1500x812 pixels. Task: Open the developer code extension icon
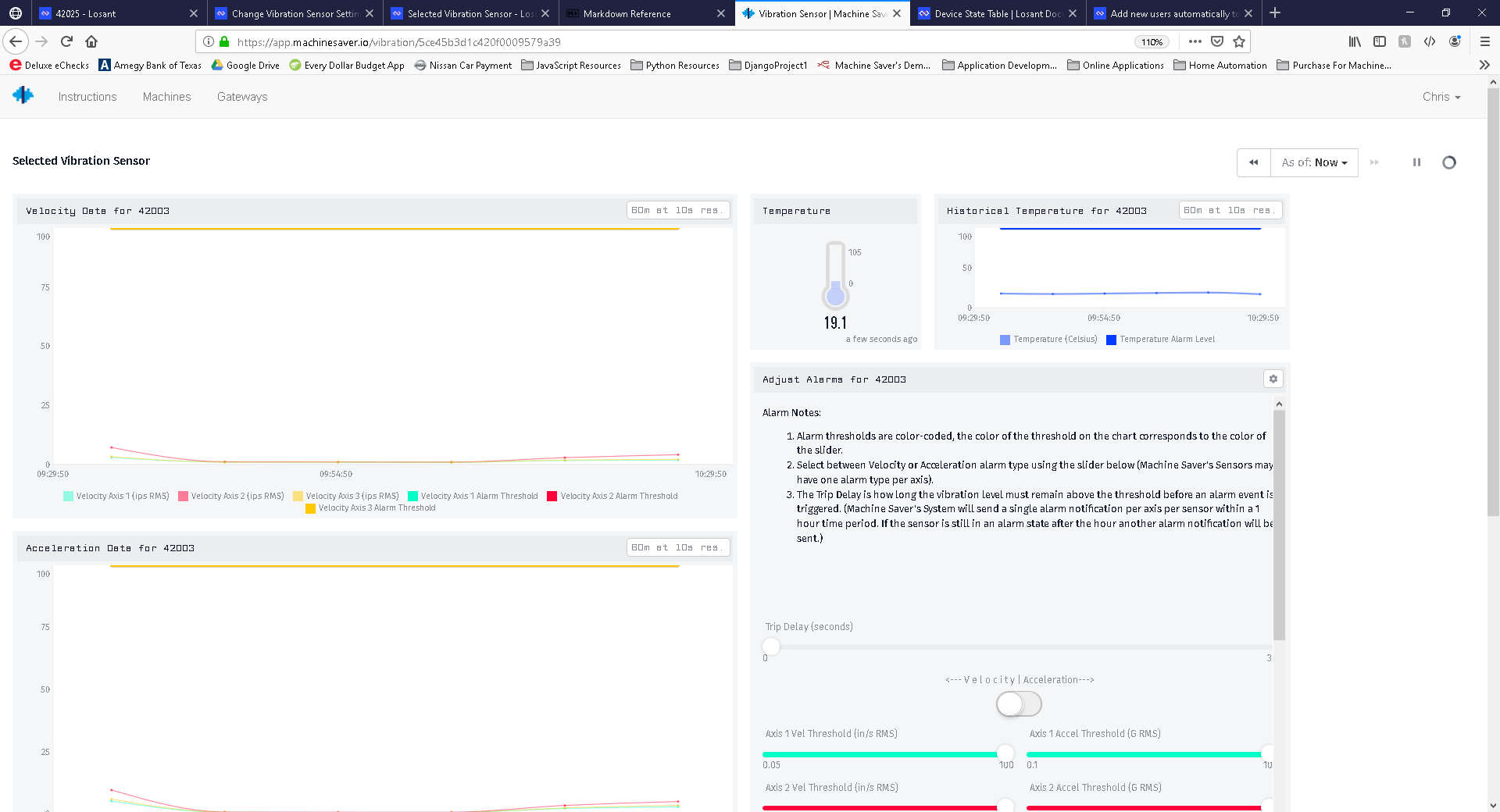click(x=1430, y=41)
